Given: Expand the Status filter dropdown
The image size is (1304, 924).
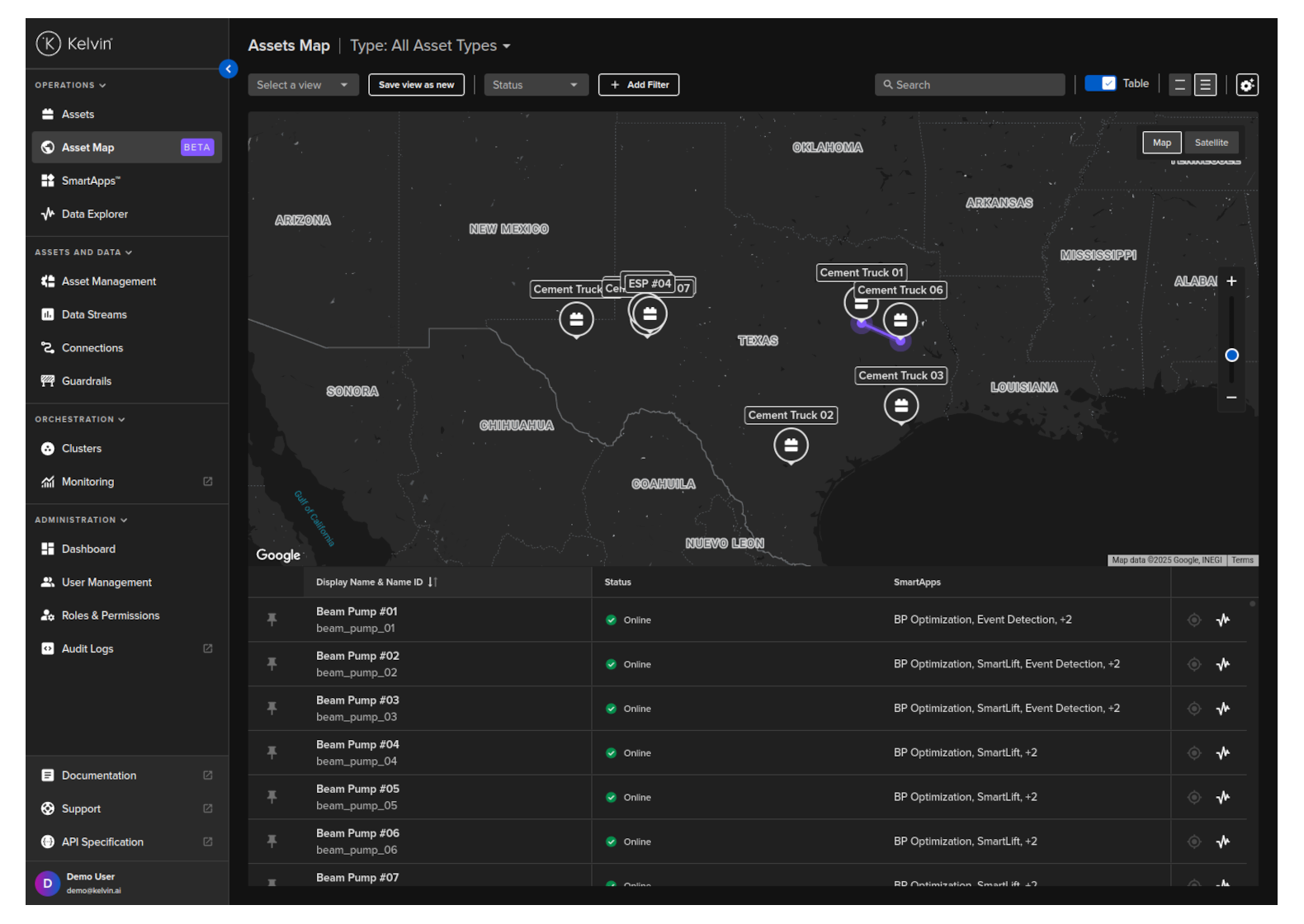Looking at the screenshot, I should [x=536, y=85].
